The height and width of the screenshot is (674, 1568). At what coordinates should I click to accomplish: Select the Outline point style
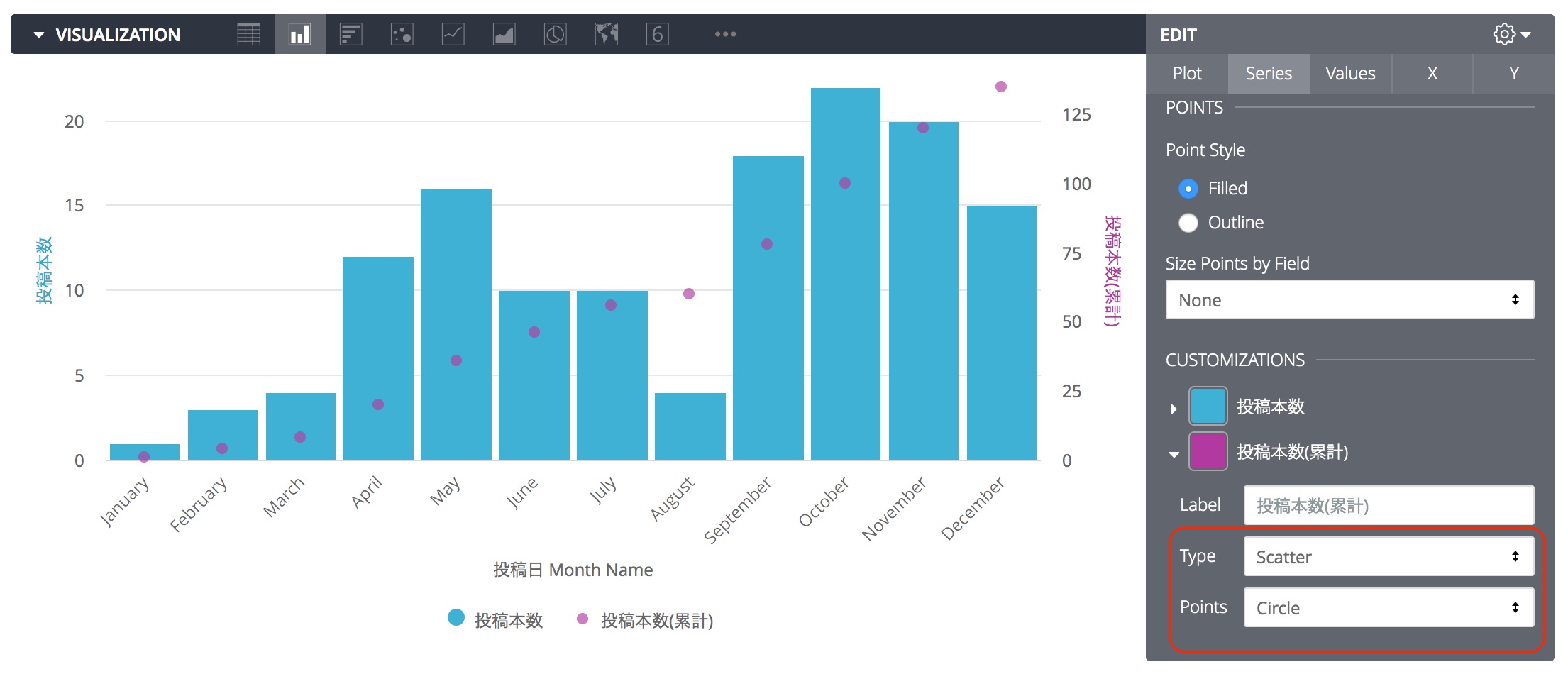1188,222
